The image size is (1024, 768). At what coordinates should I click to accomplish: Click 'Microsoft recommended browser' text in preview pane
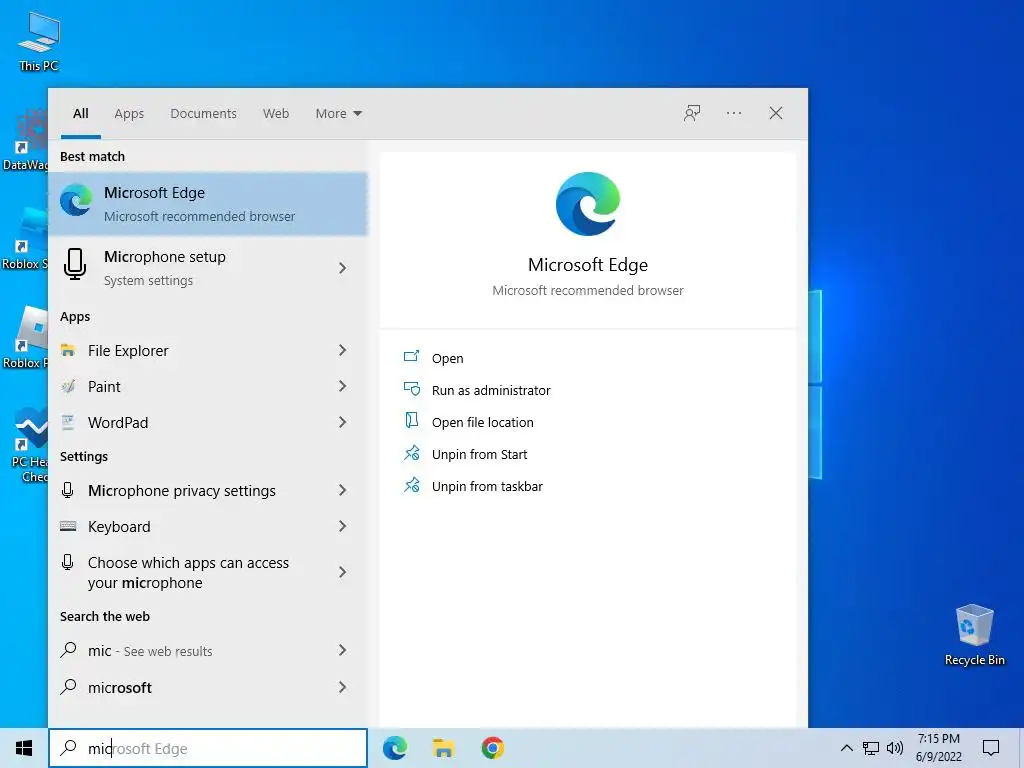coord(588,290)
